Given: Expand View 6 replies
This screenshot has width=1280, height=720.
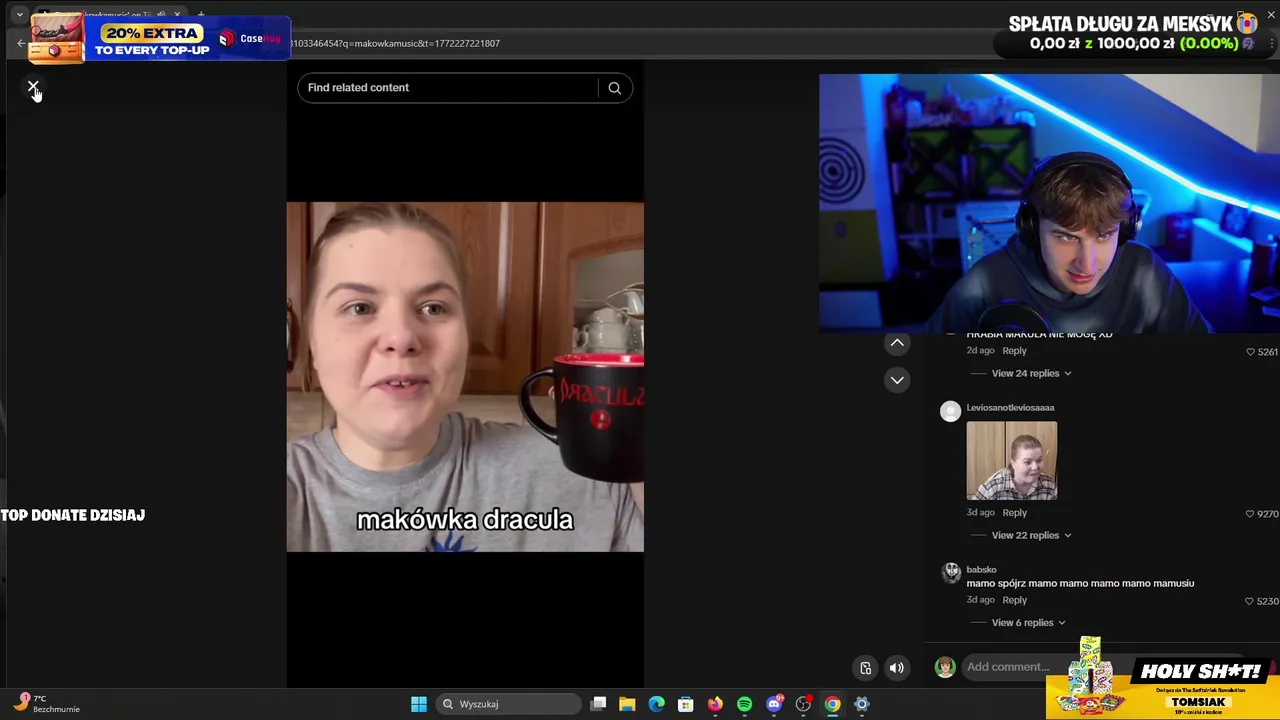Looking at the screenshot, I should [1027, 622].
